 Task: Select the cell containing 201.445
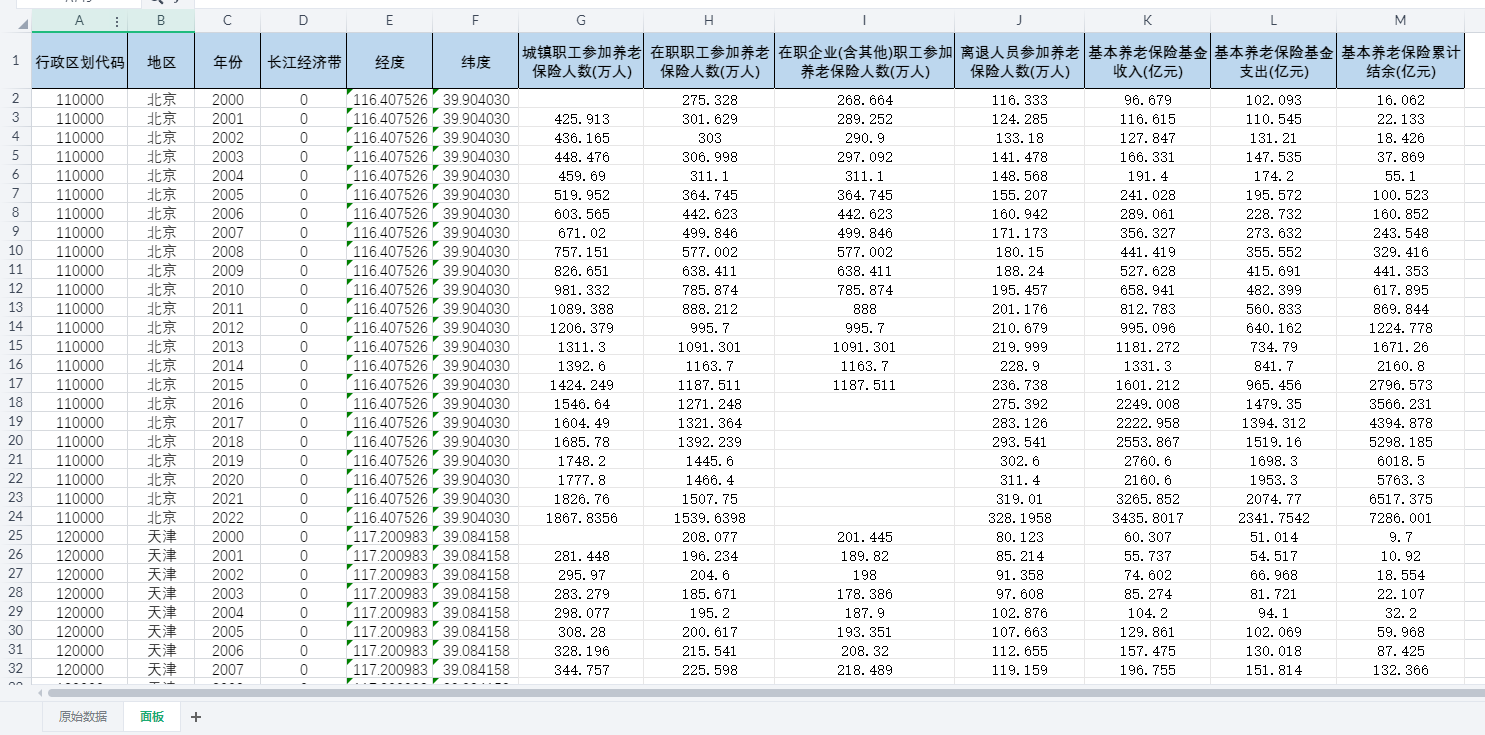tap(865, 536)
